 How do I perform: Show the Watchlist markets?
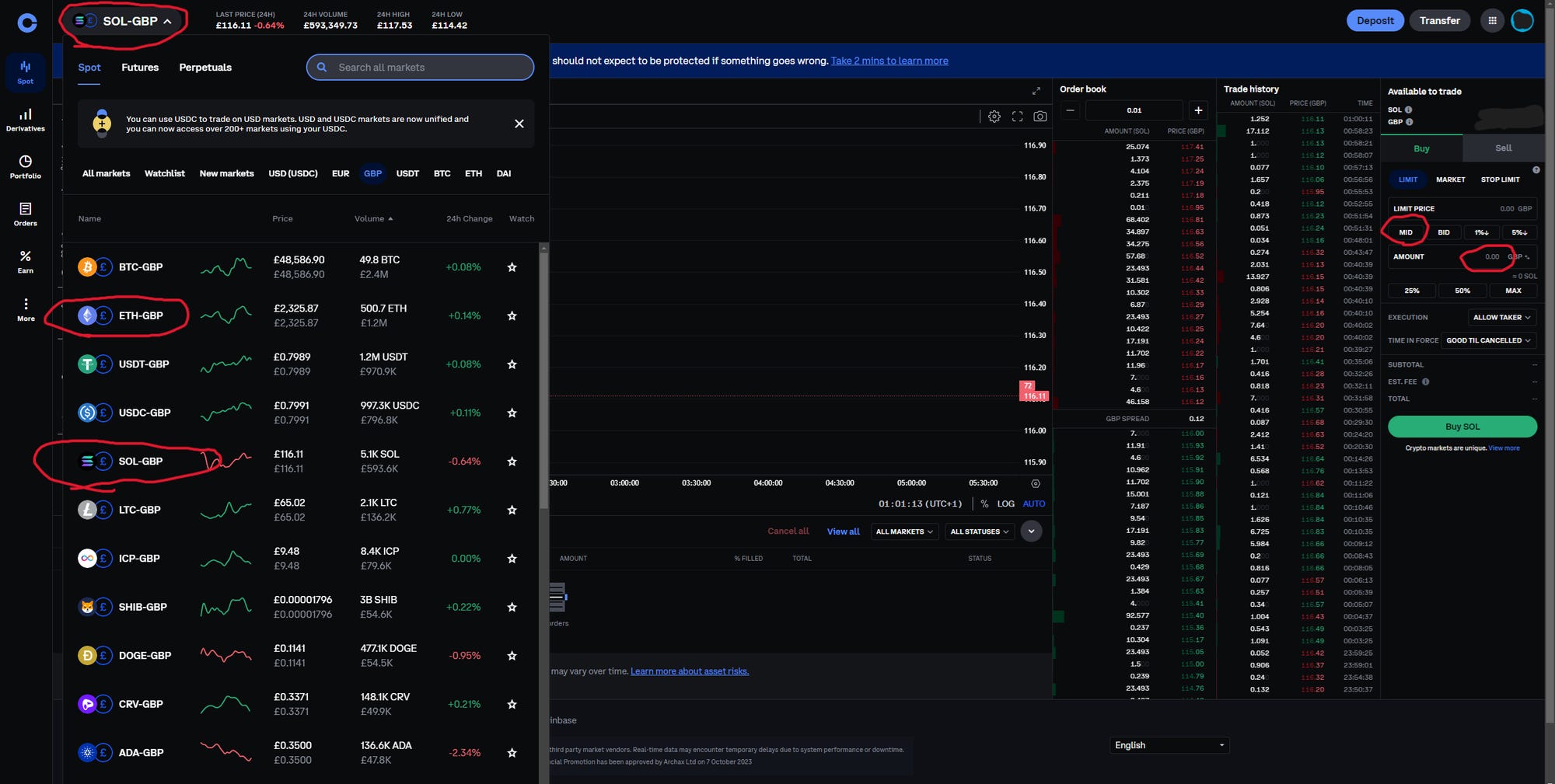165,173
